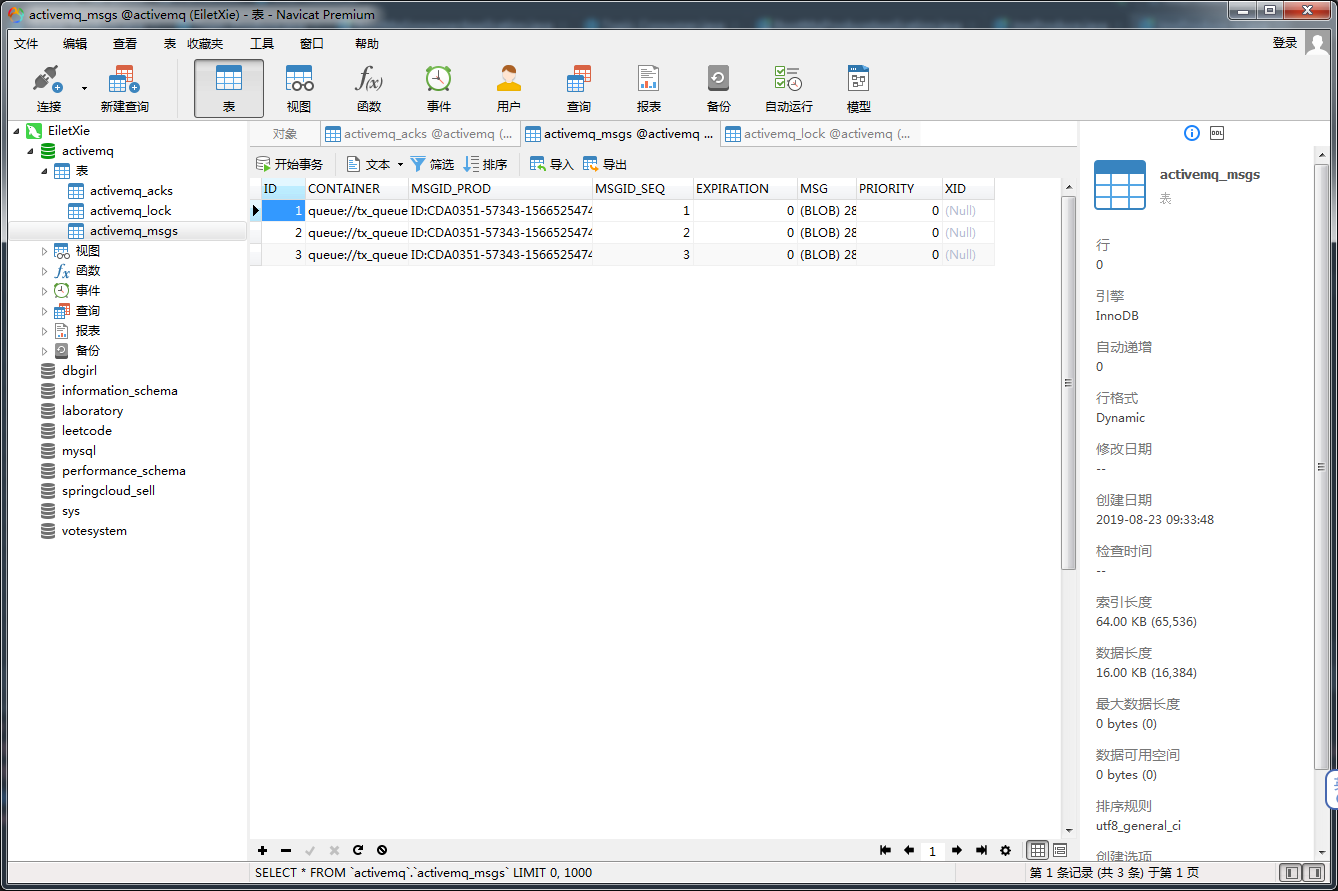Select the information_schema database
The height and width of the screenshot is (891, 1338).
pyautogui.click(x=119, y=391)
